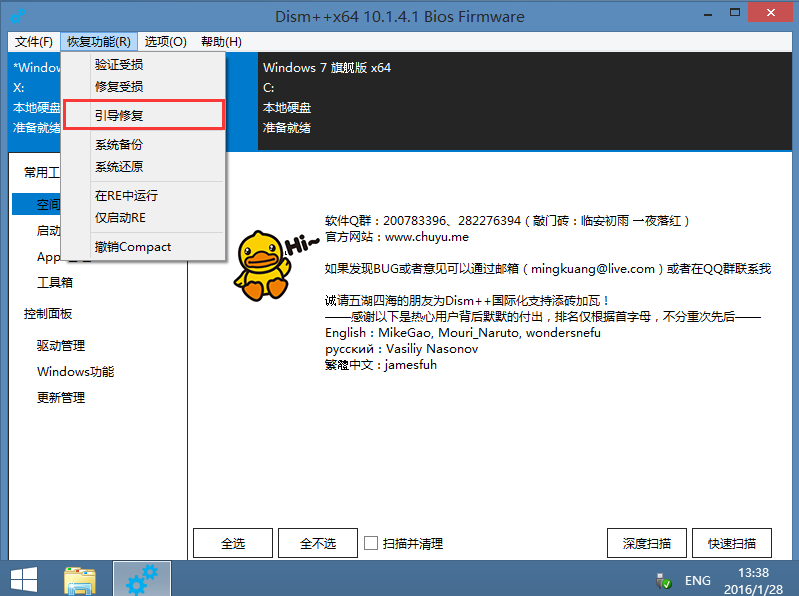Choose 修复受损 from the menu
Viewport: 799px width, 596px height.
click(144, 87)
